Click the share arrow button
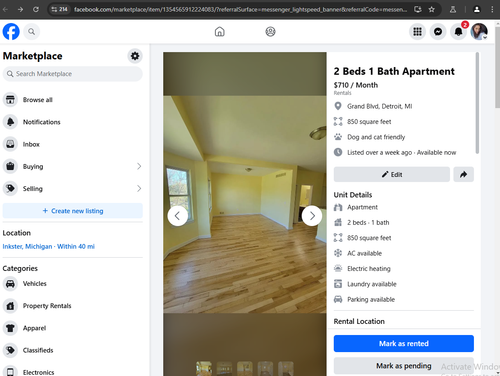This screenshot has width=500, height=376. point(464,174)
